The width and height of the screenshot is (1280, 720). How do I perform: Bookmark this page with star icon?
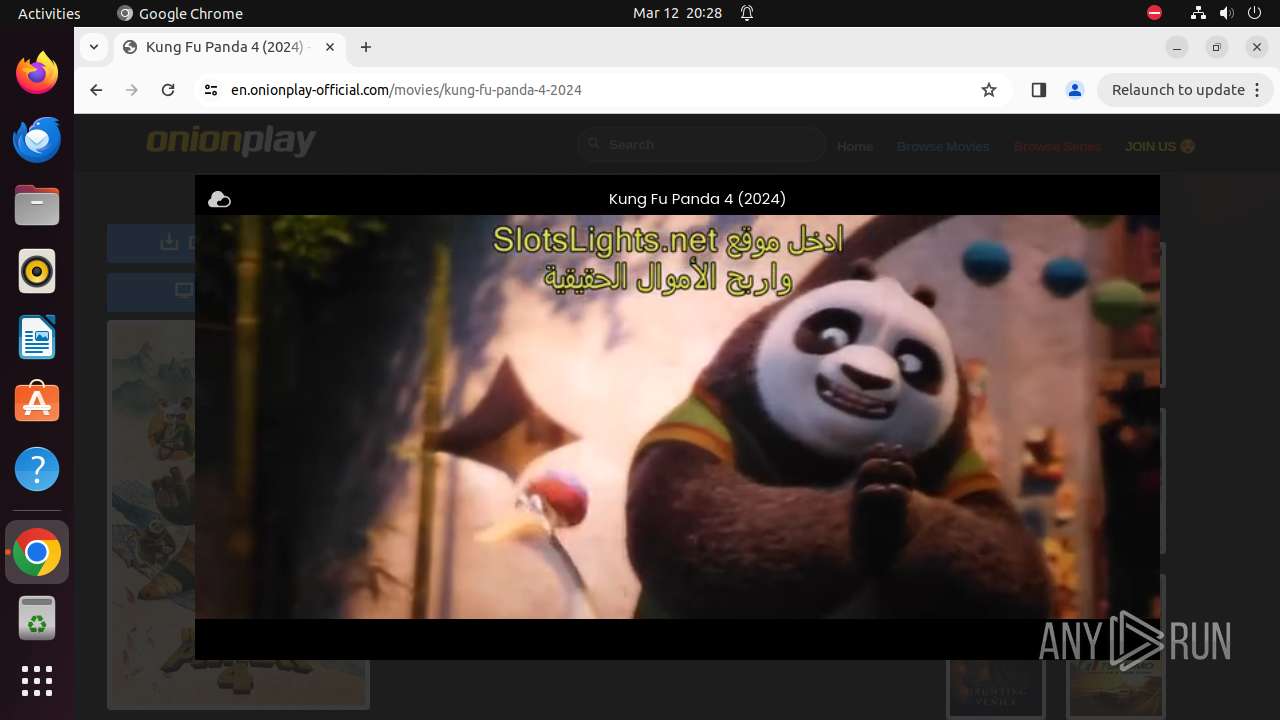pyautogui.click(x=989, y=90)
